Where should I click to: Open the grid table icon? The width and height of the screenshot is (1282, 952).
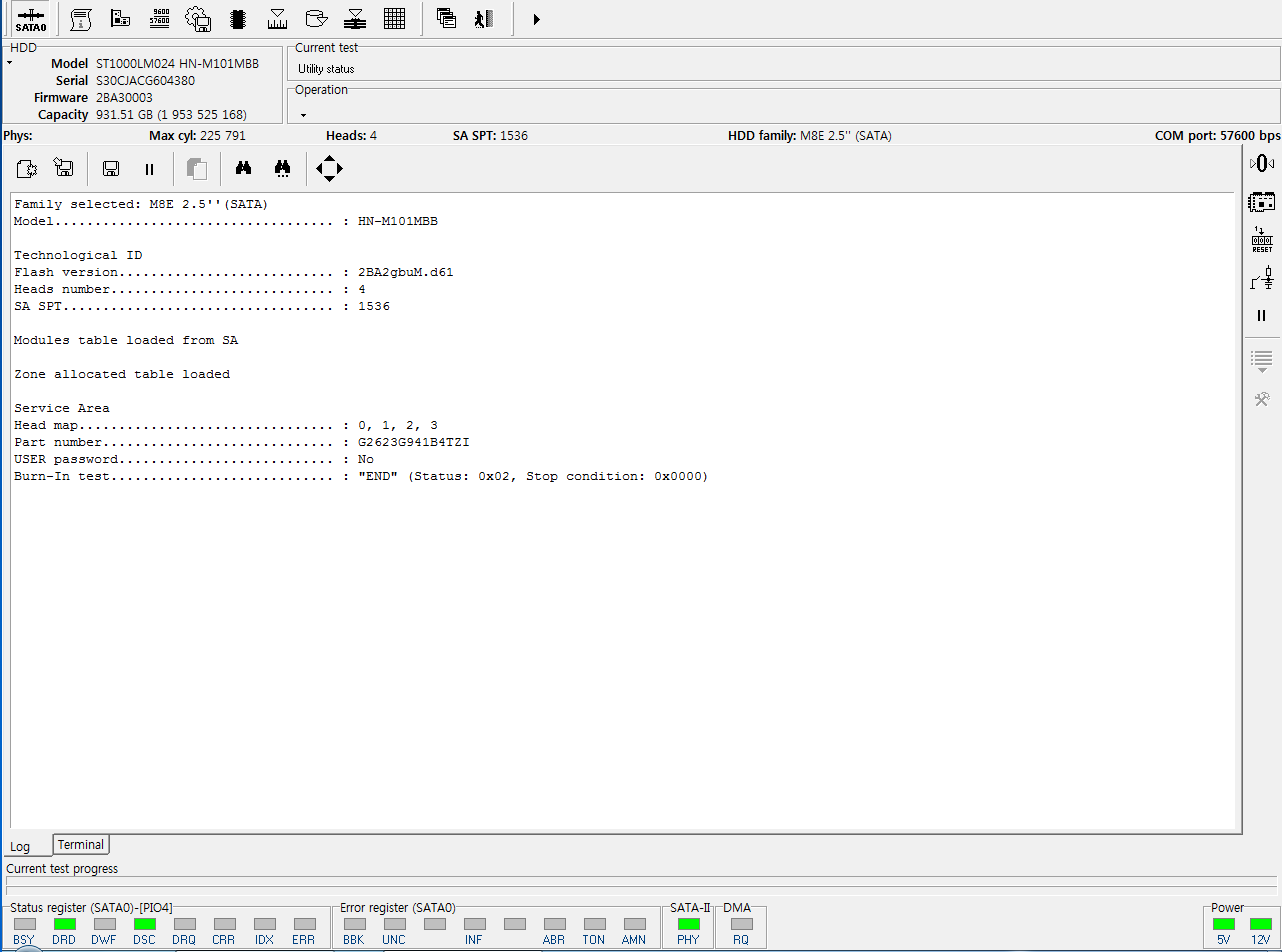pos(394,18)
